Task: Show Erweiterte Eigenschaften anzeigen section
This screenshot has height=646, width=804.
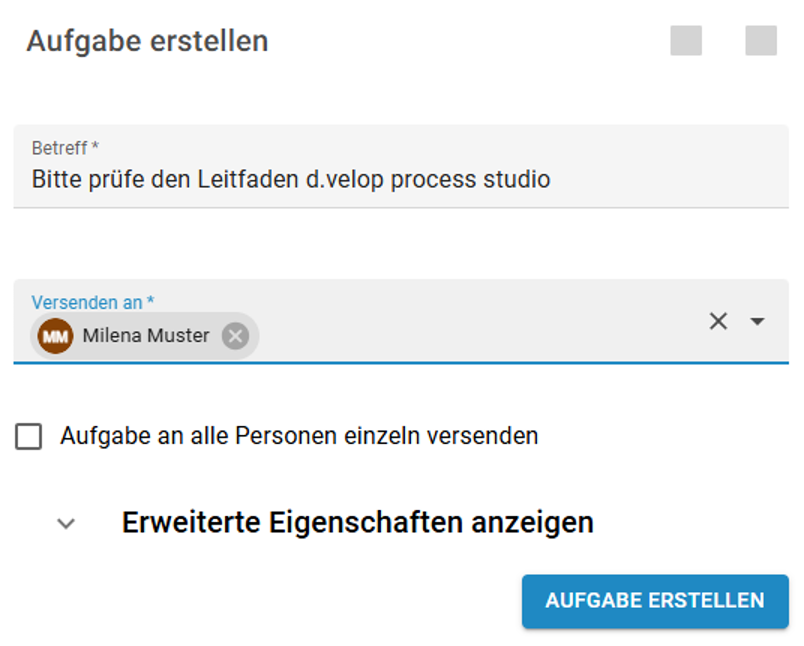Action: coord(358,523)
